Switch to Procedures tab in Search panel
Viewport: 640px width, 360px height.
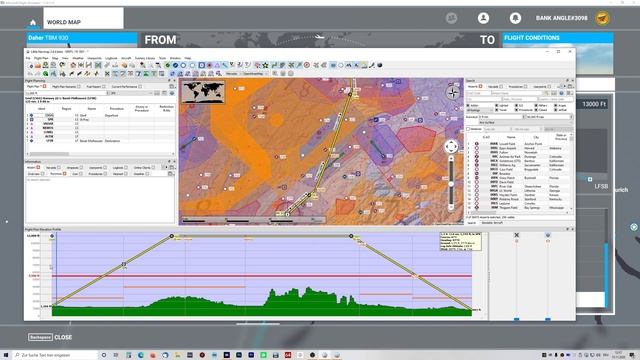(518, 87)
